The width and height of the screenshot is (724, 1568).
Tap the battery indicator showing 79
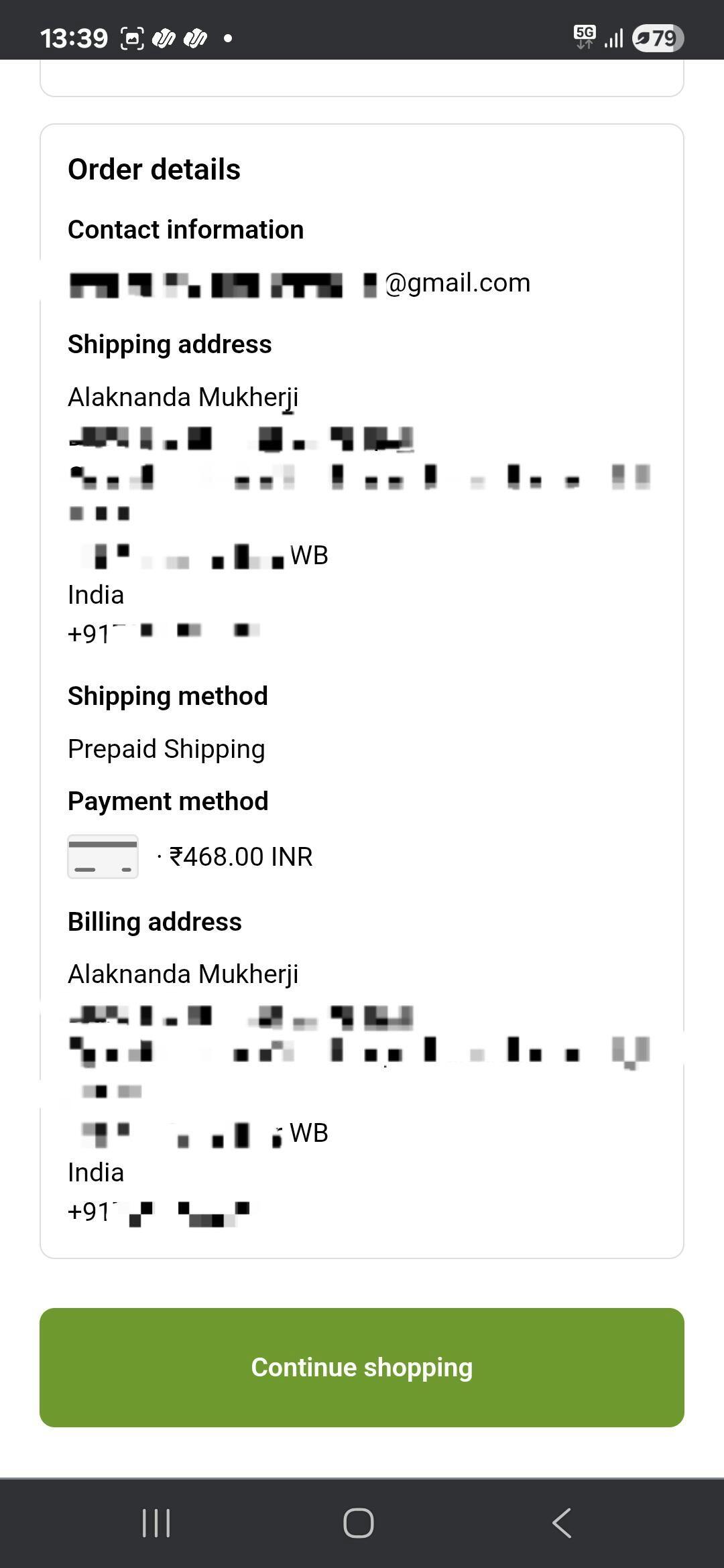point(658,38)
